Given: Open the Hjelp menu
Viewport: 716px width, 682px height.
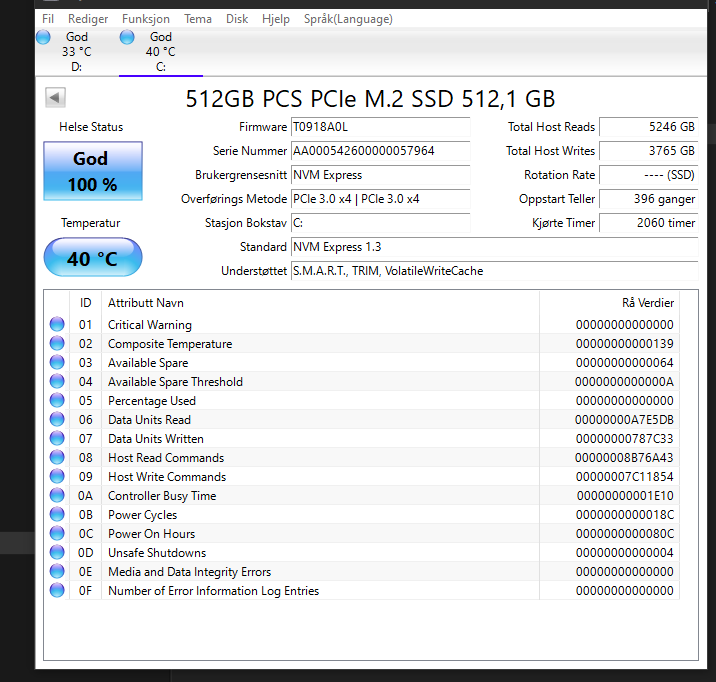Looking at the screenshot, I should (276, 19).
